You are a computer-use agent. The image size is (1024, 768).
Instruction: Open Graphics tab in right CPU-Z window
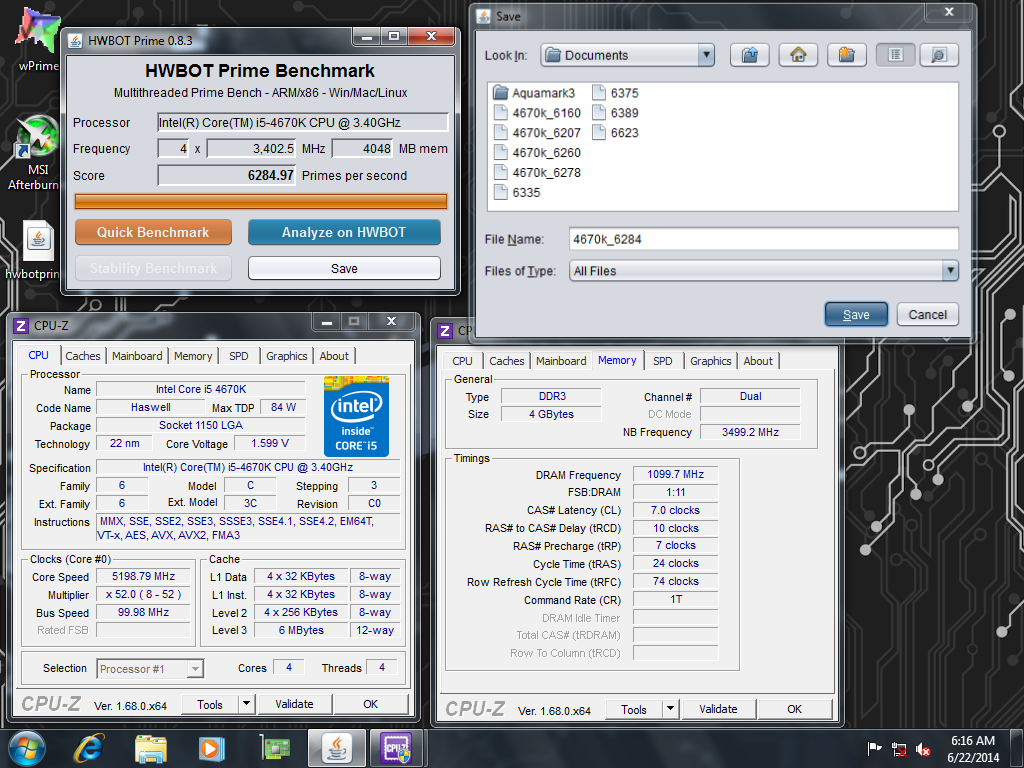(x=711, y=361)
